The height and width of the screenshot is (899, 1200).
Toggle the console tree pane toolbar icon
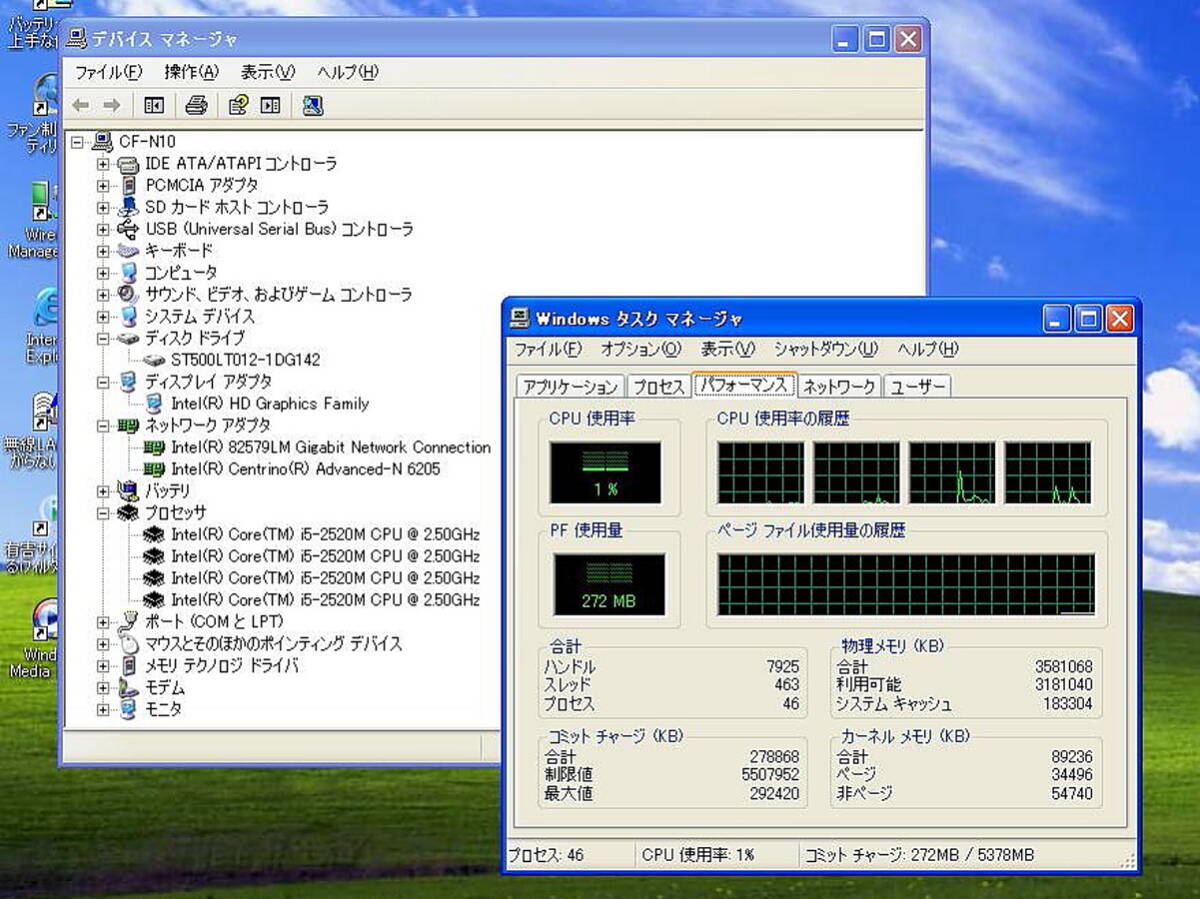tap(154, 105)
